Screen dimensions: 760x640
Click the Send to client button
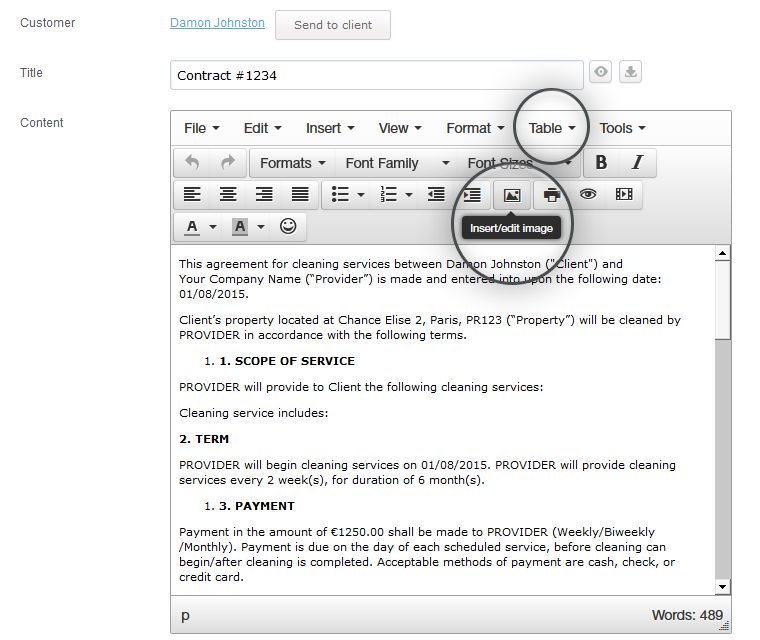click(333, 25)
